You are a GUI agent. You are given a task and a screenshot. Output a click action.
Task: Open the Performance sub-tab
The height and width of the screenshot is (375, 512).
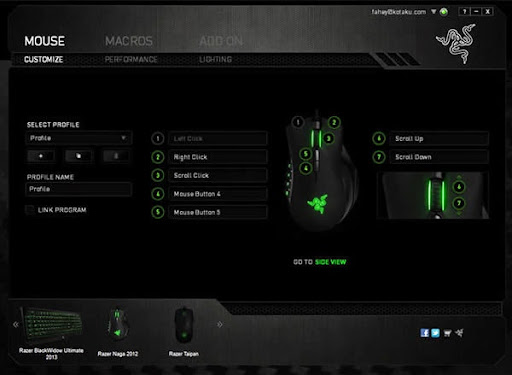(x=131, y=59)
